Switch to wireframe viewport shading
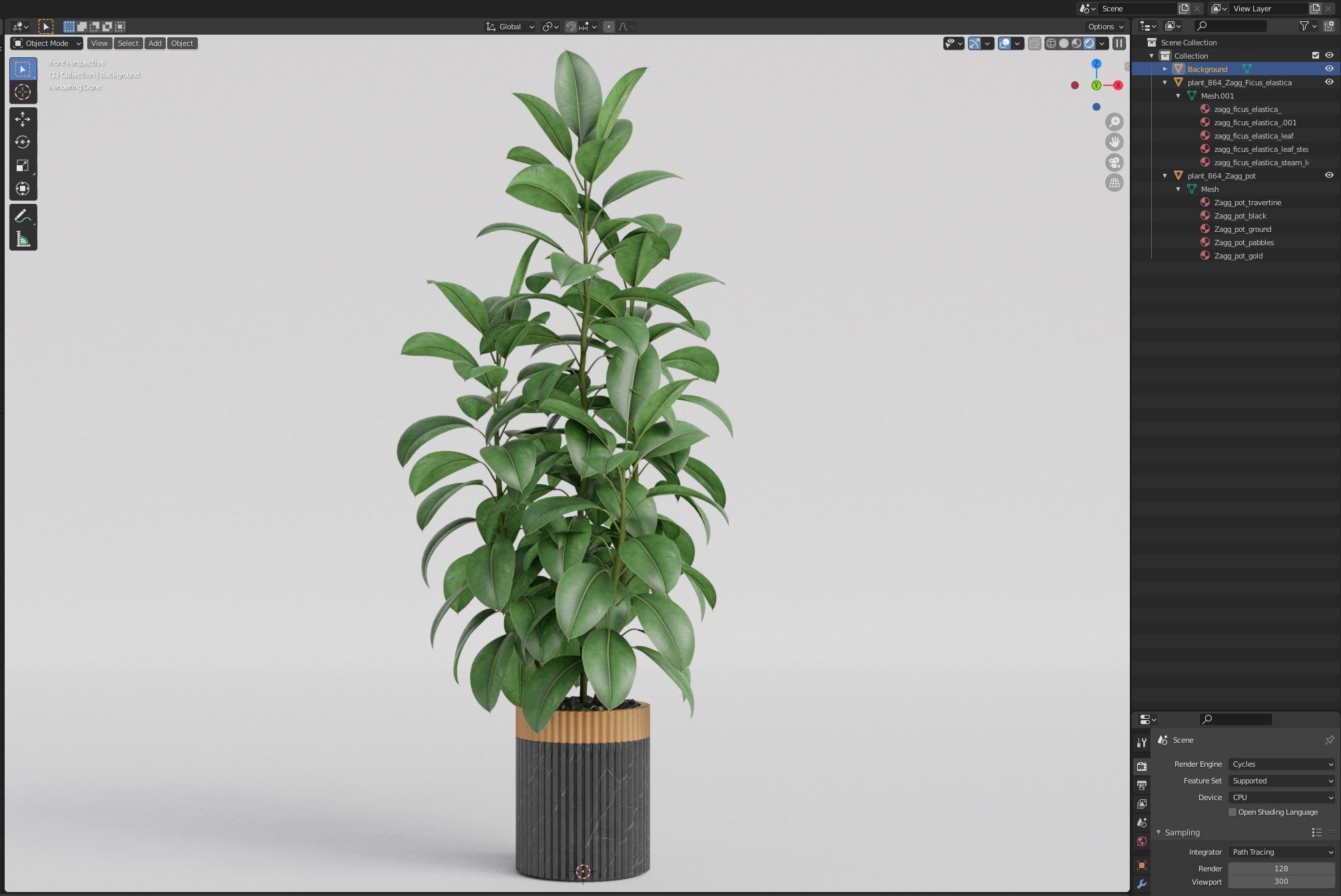The height and width of the screenshot is (896, 1341). coord(1051,43)
